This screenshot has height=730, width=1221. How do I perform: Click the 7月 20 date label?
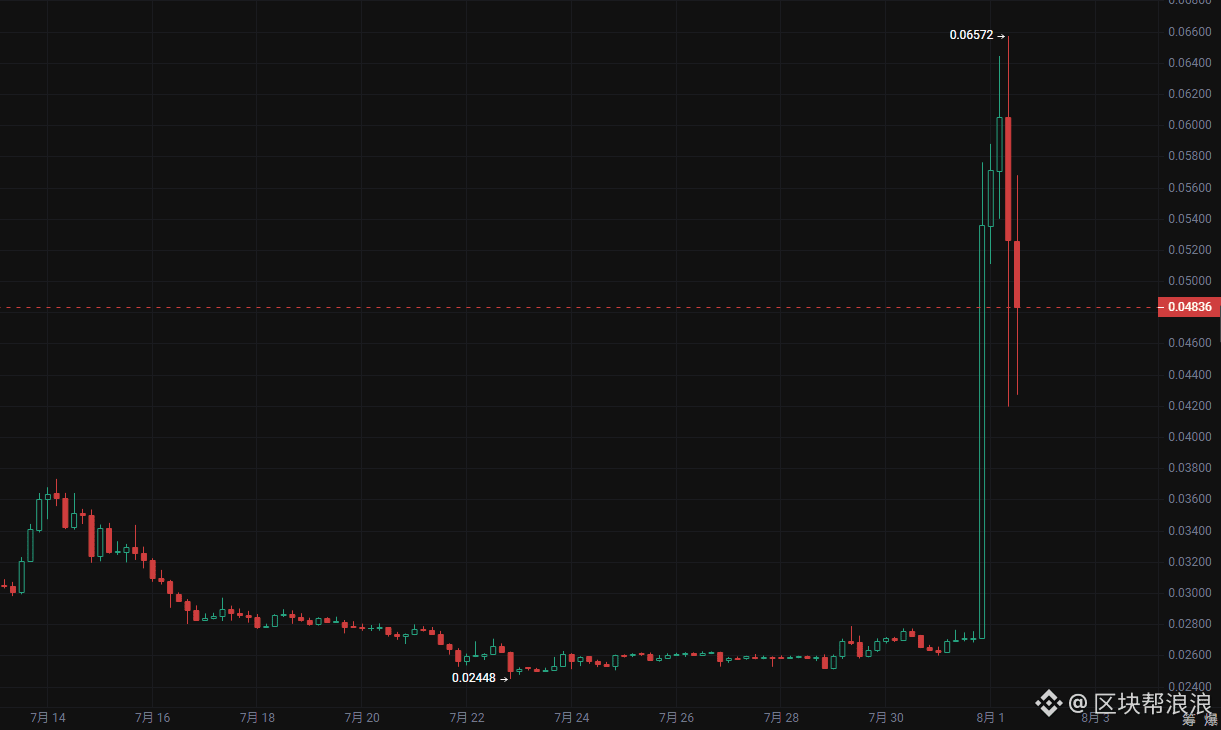(362, 718)
